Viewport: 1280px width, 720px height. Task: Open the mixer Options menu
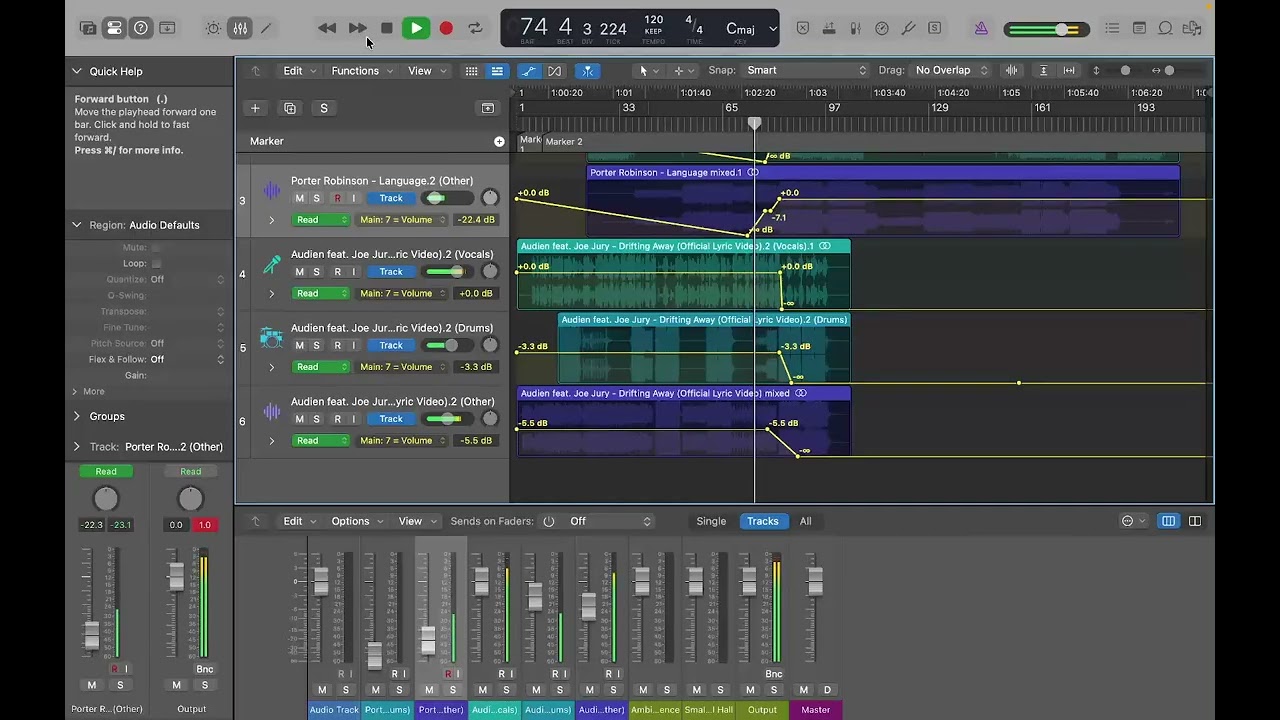[357, 521]
